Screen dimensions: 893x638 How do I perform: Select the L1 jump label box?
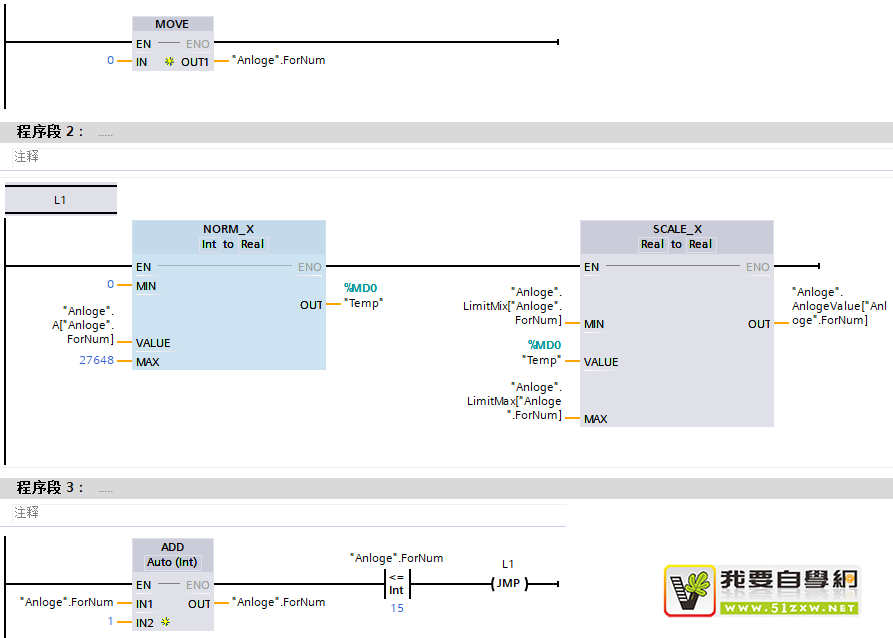(x=60, y=200)
